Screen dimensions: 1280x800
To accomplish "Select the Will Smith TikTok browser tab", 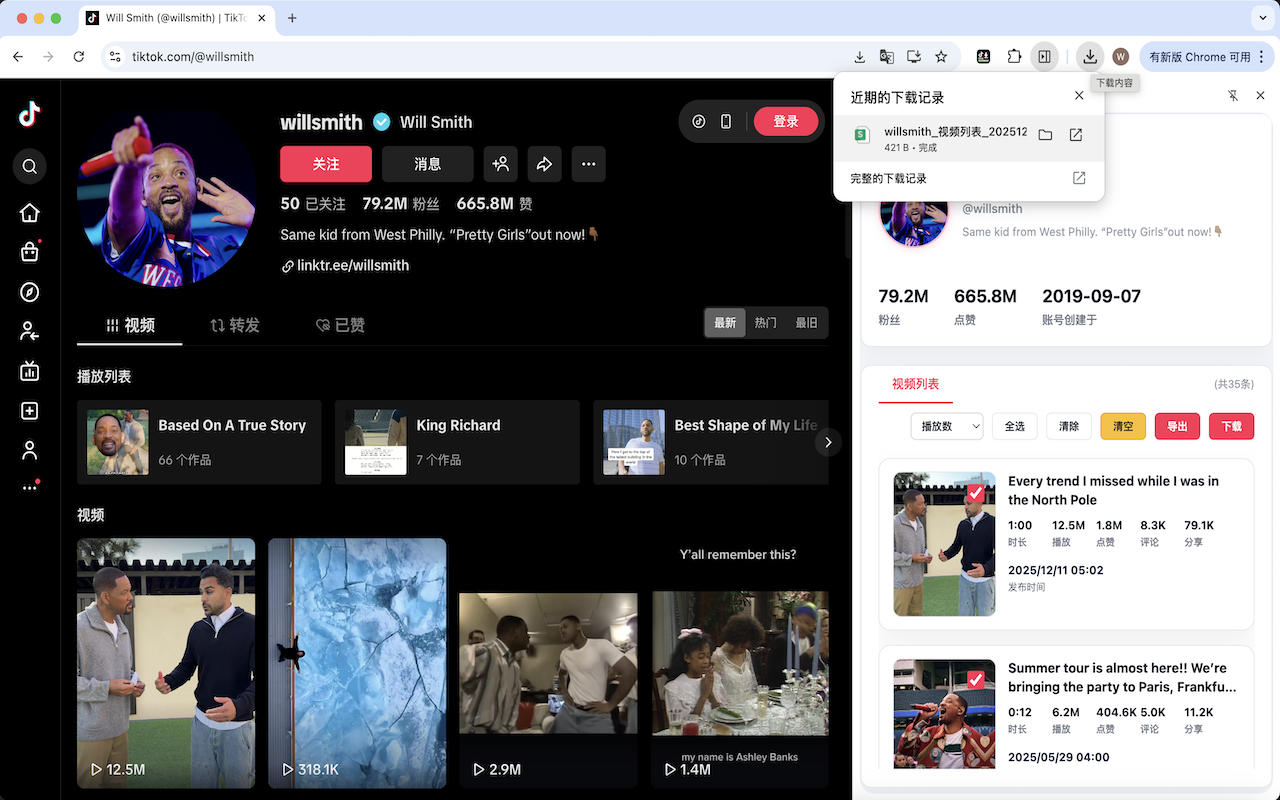I will [x=176, y=18].
